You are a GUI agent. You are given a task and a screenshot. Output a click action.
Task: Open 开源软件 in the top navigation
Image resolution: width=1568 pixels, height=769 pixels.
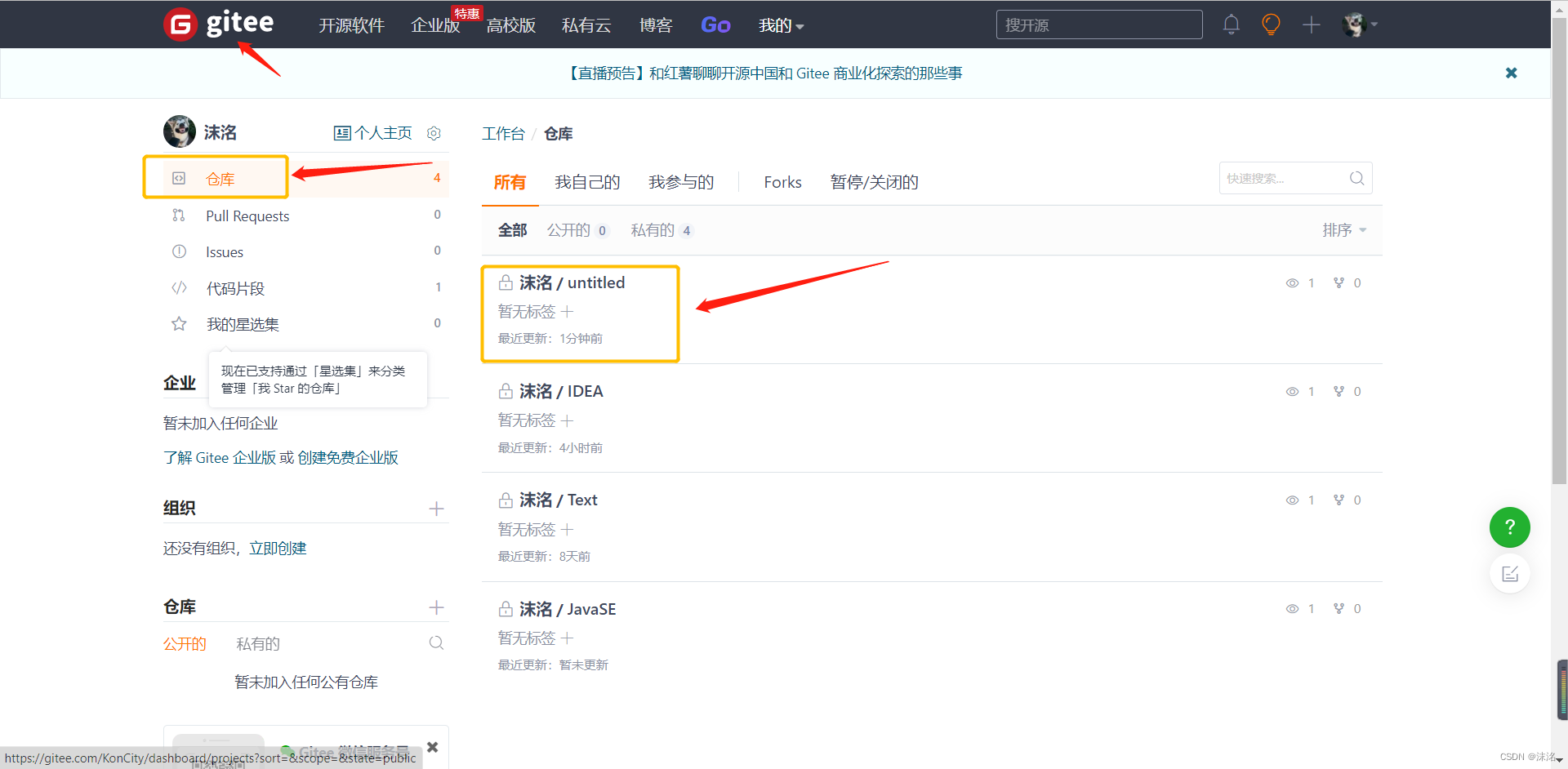[351, 25]
